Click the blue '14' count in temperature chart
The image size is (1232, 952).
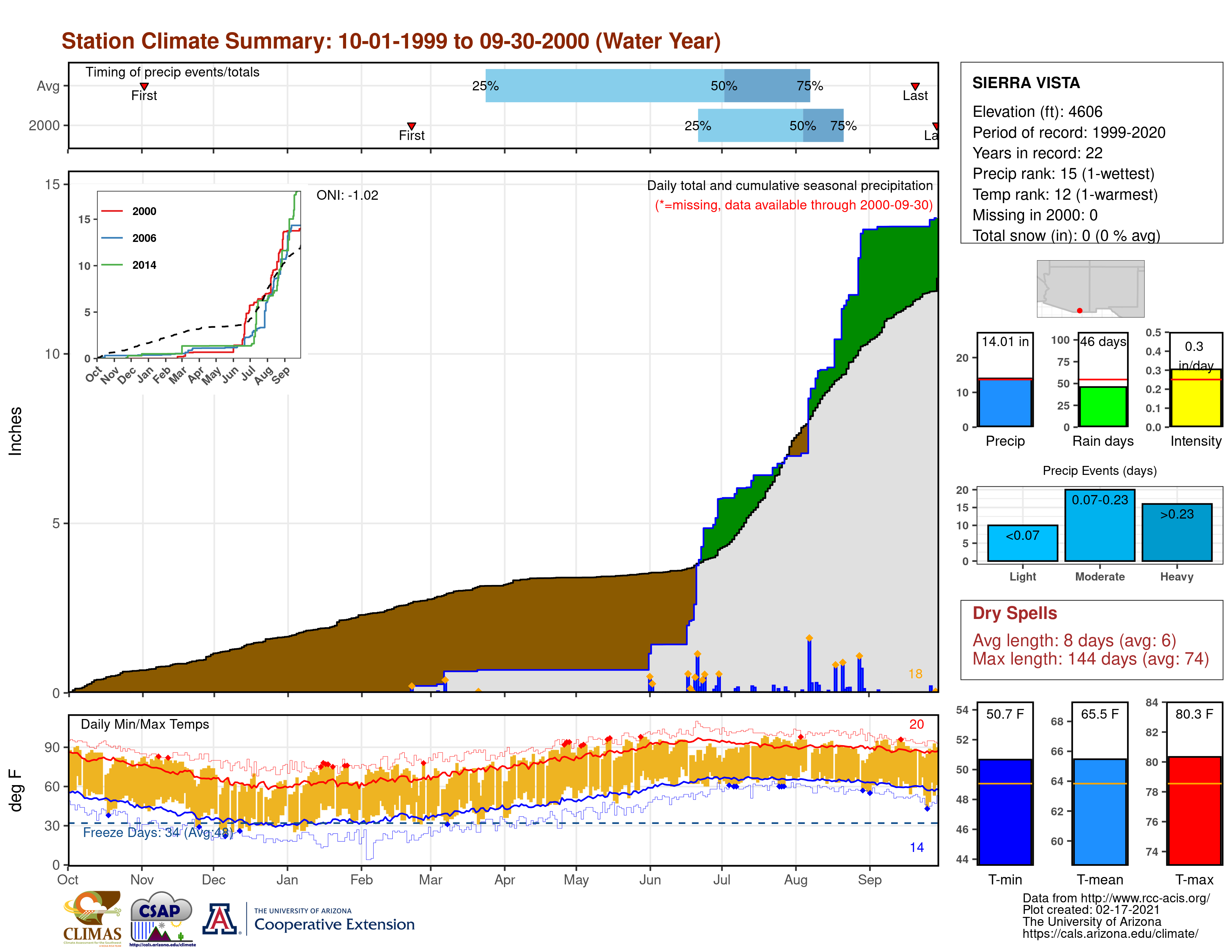(917, 847)
